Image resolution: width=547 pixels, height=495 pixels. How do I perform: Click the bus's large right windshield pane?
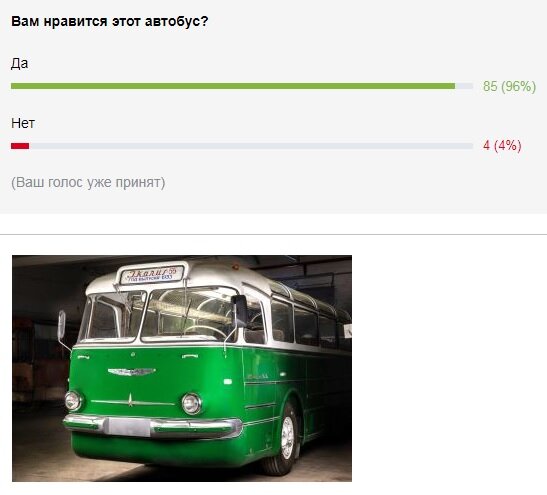pos(189,315)
